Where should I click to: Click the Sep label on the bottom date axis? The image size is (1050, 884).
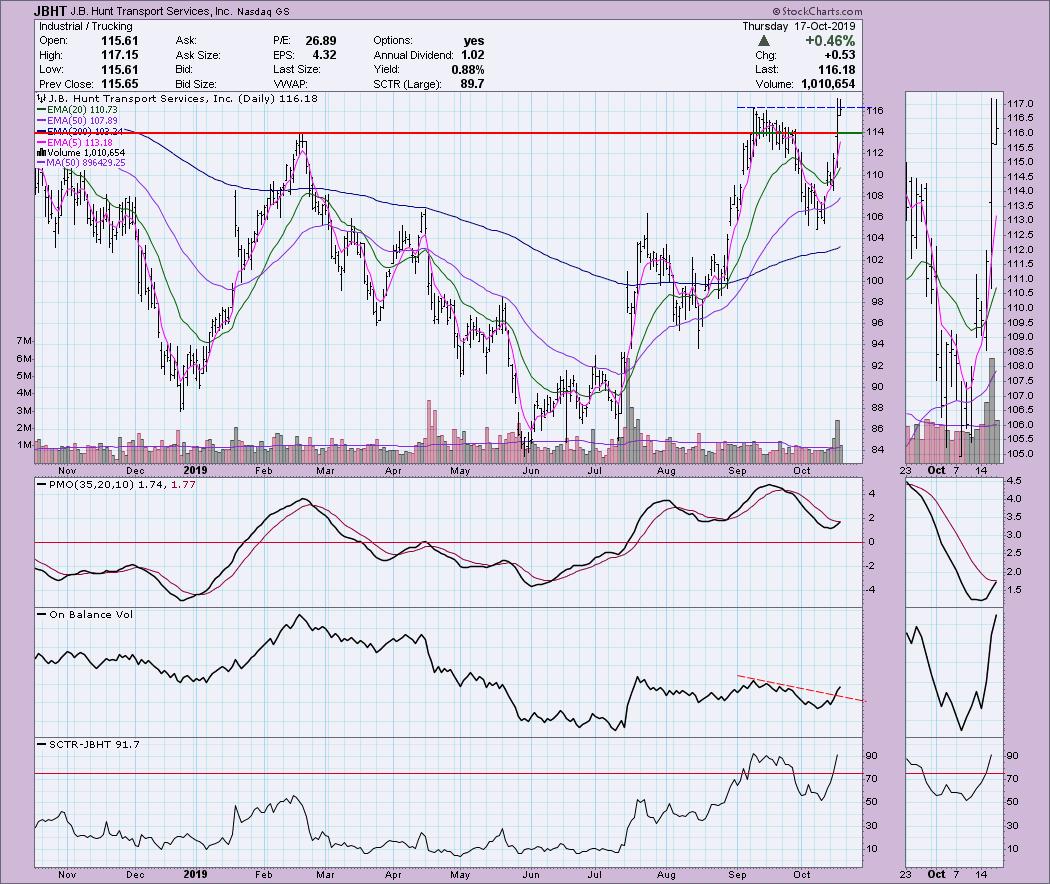click(737, 874)
